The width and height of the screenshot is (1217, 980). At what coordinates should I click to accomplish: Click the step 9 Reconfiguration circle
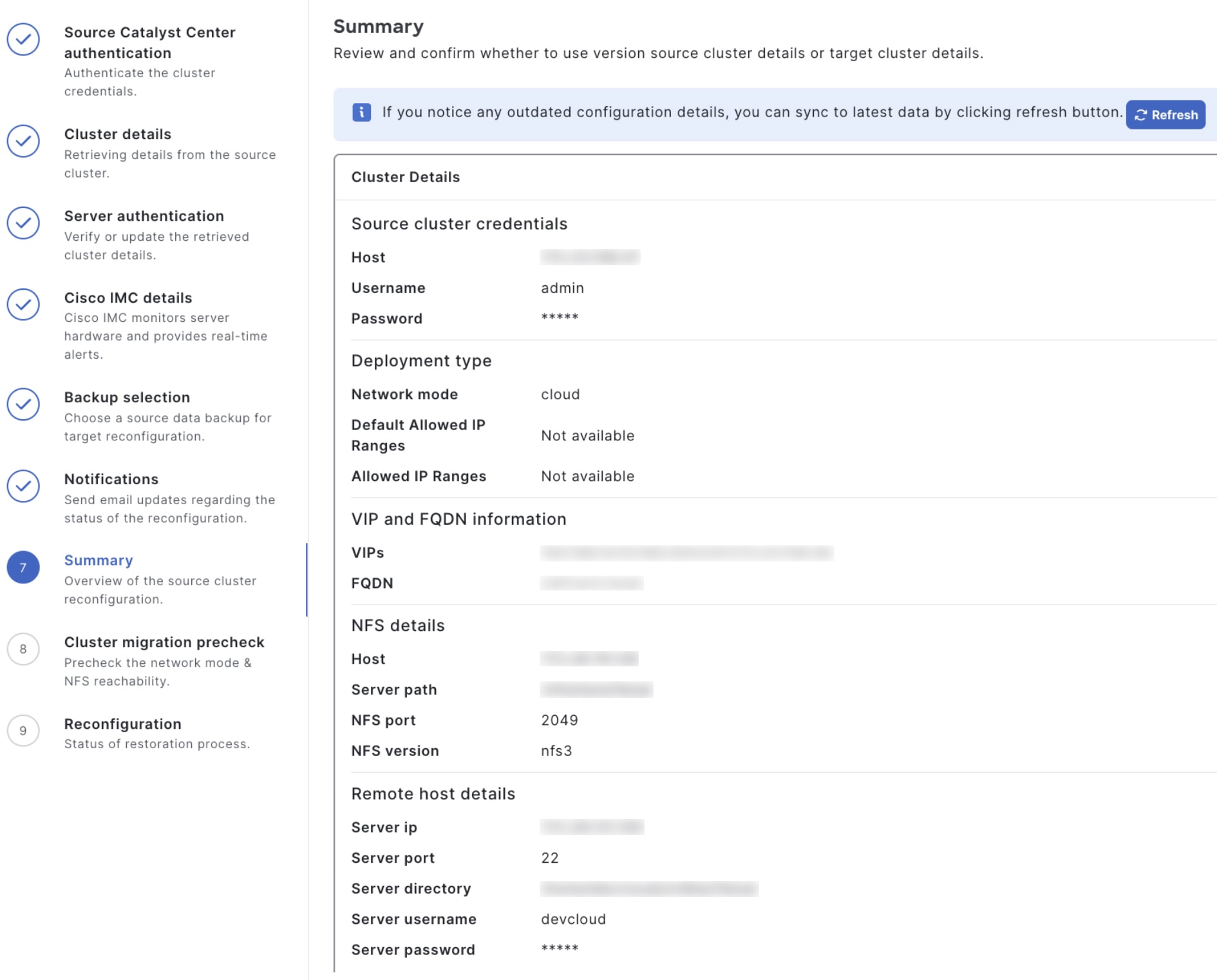click(23, 731)
